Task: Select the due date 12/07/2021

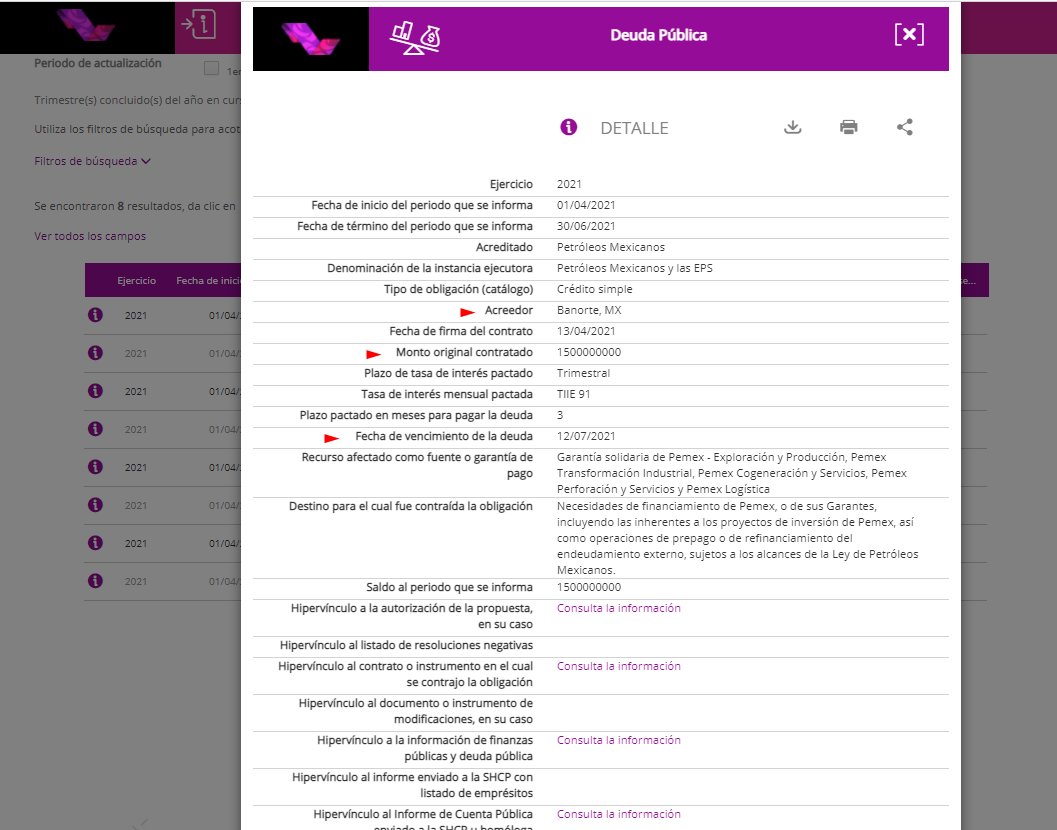Action: click(x=586, y=436)
